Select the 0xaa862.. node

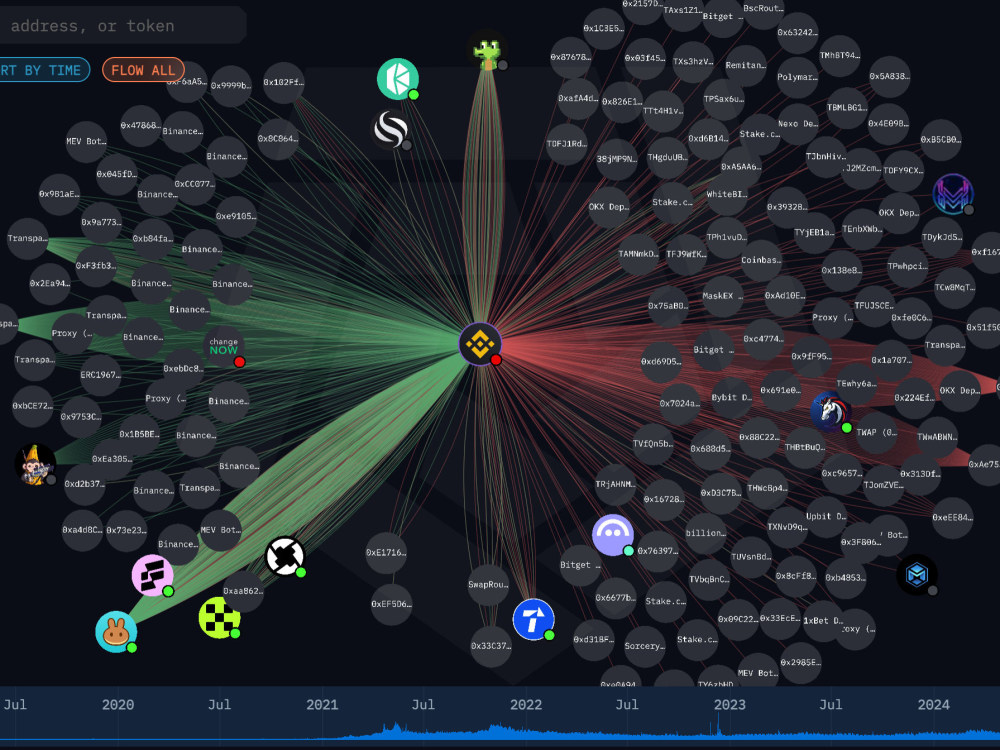(x=243, y=591)
